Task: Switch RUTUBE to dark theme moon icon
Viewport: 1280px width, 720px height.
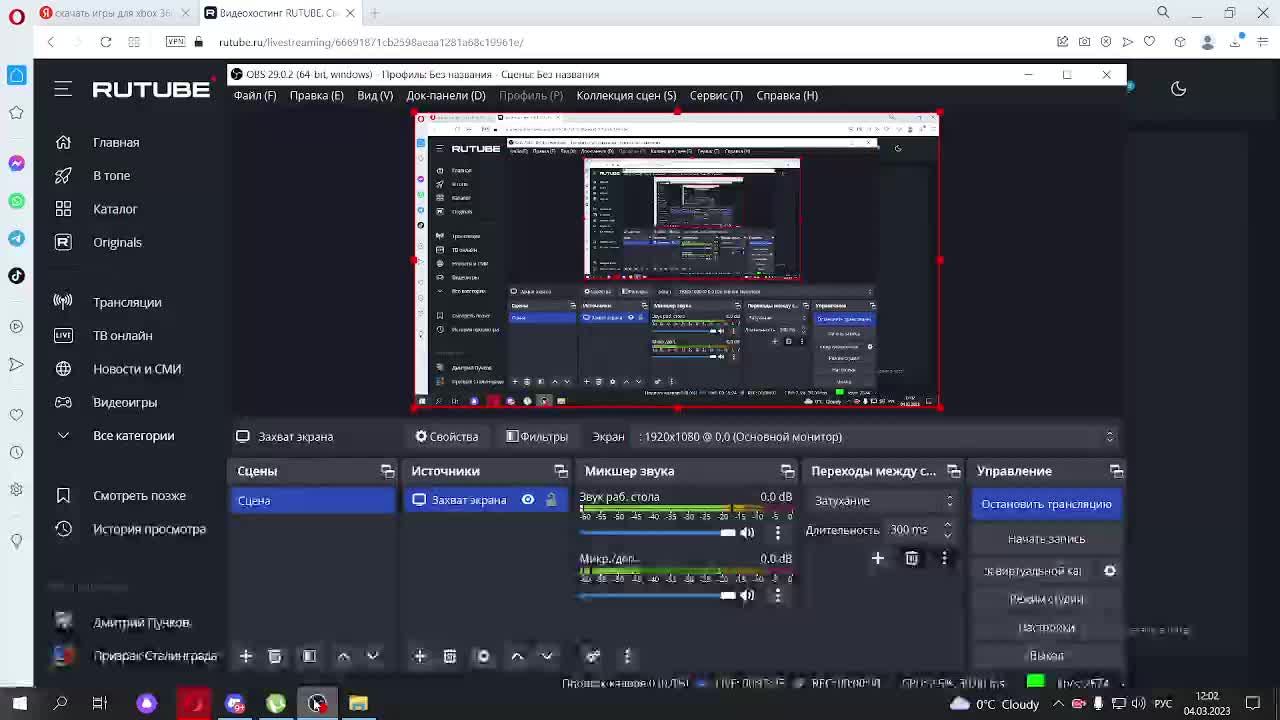Action: point(1178,89)
